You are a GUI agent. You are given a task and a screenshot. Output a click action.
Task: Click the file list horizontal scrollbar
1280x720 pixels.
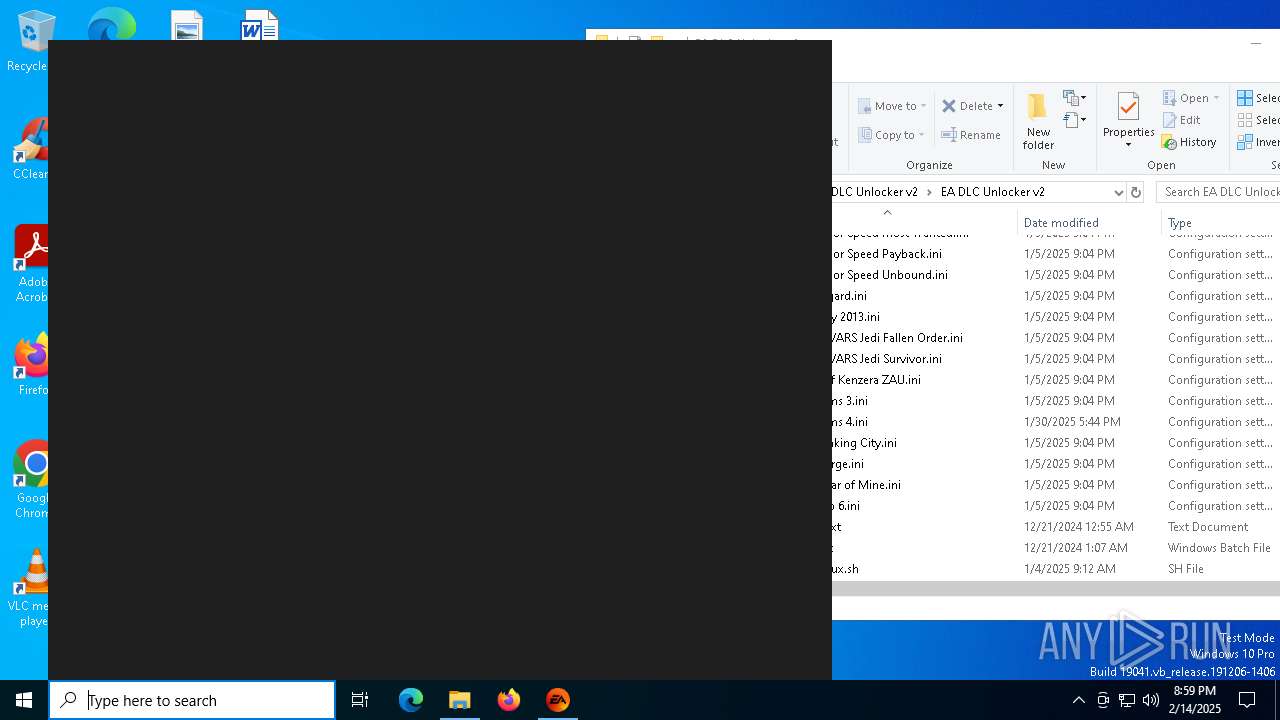[1056, 589]
